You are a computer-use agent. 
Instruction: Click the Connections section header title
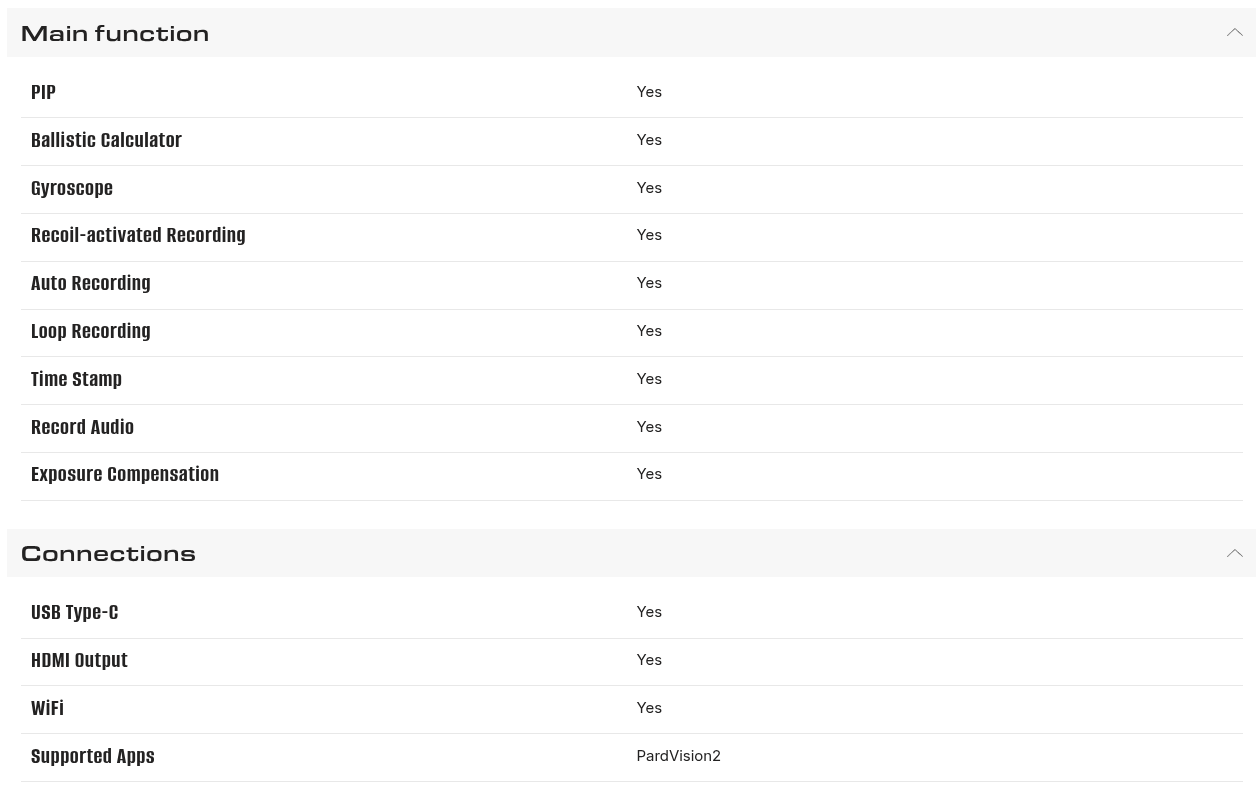tap(108, 553)
